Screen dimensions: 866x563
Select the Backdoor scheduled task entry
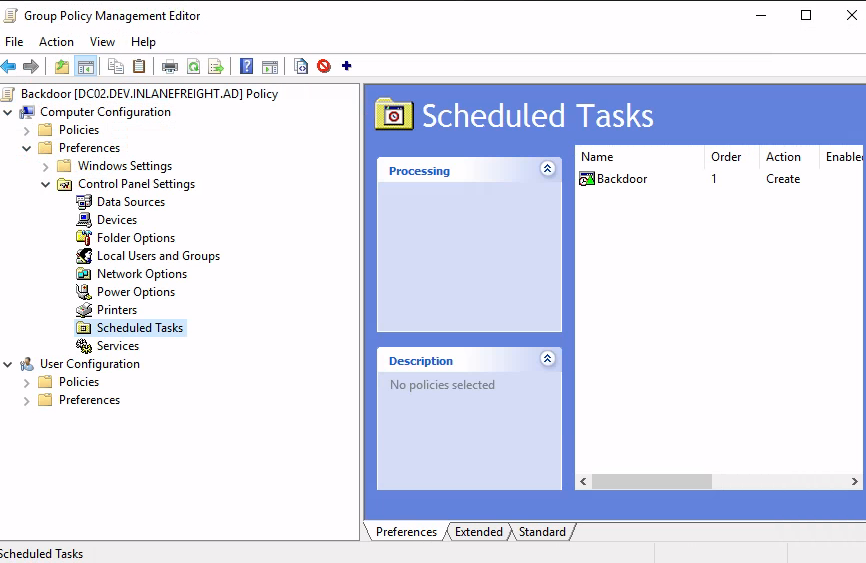point(621,179)
